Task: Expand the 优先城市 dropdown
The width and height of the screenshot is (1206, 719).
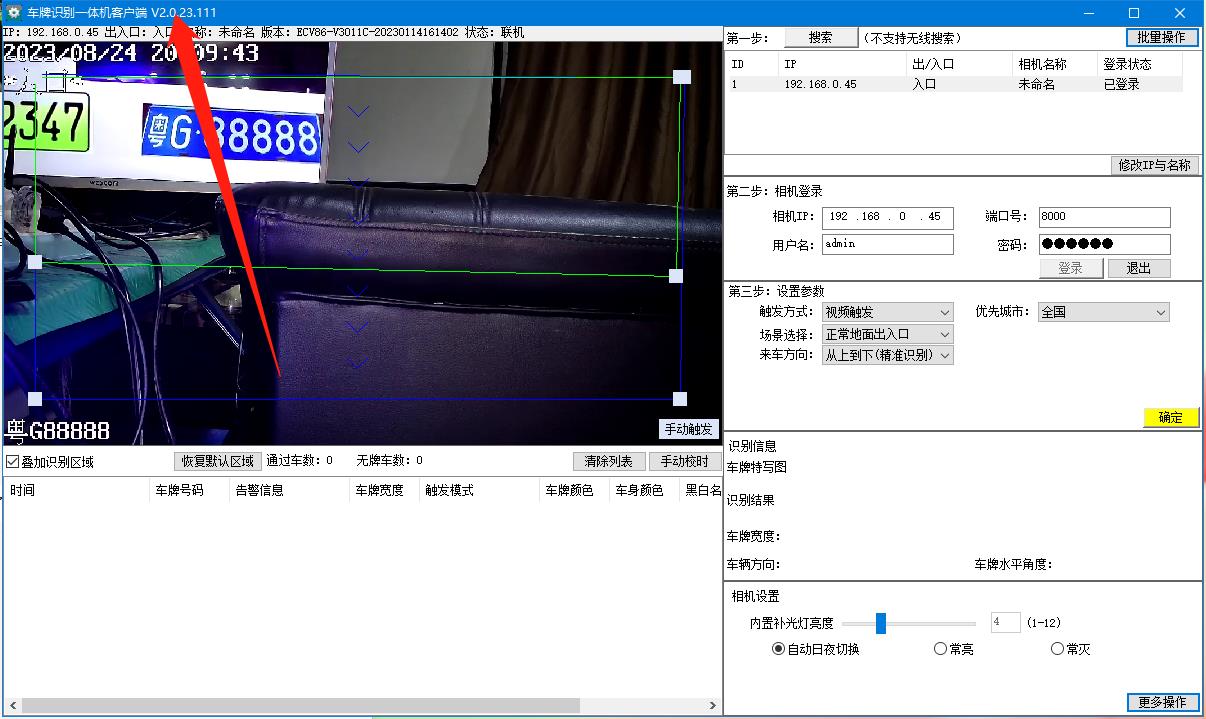Action: (1103, 313)
